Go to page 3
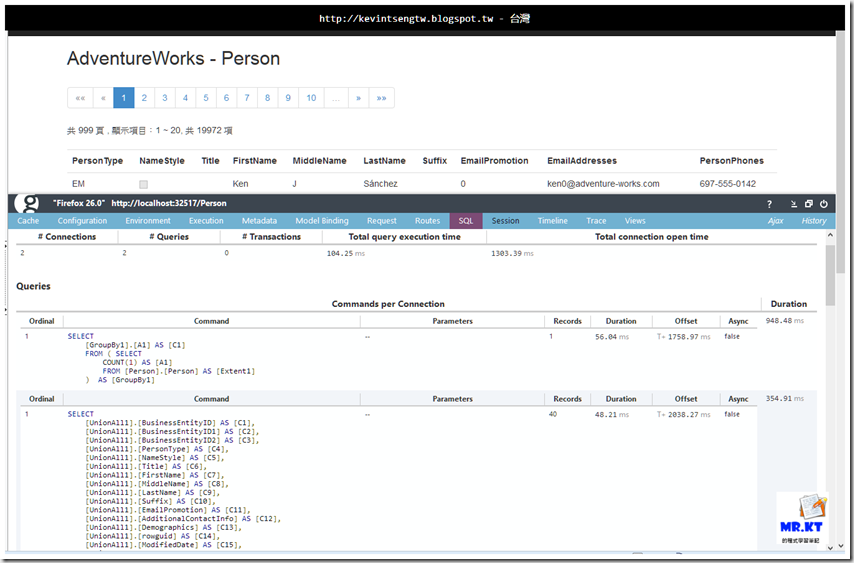854x563 pixels. click(164, 98)
